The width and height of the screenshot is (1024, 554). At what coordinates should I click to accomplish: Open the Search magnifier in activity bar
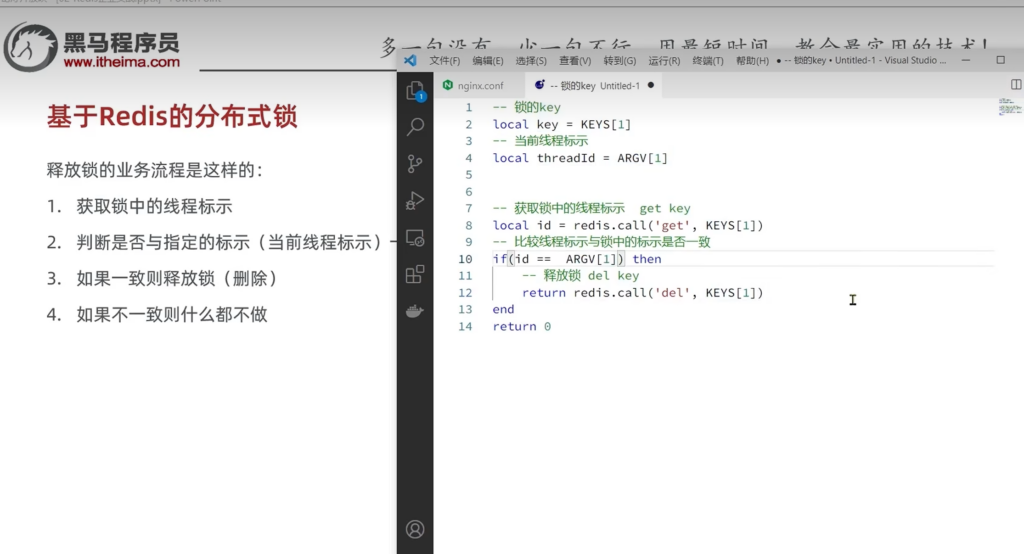click(x=415, y=127)
